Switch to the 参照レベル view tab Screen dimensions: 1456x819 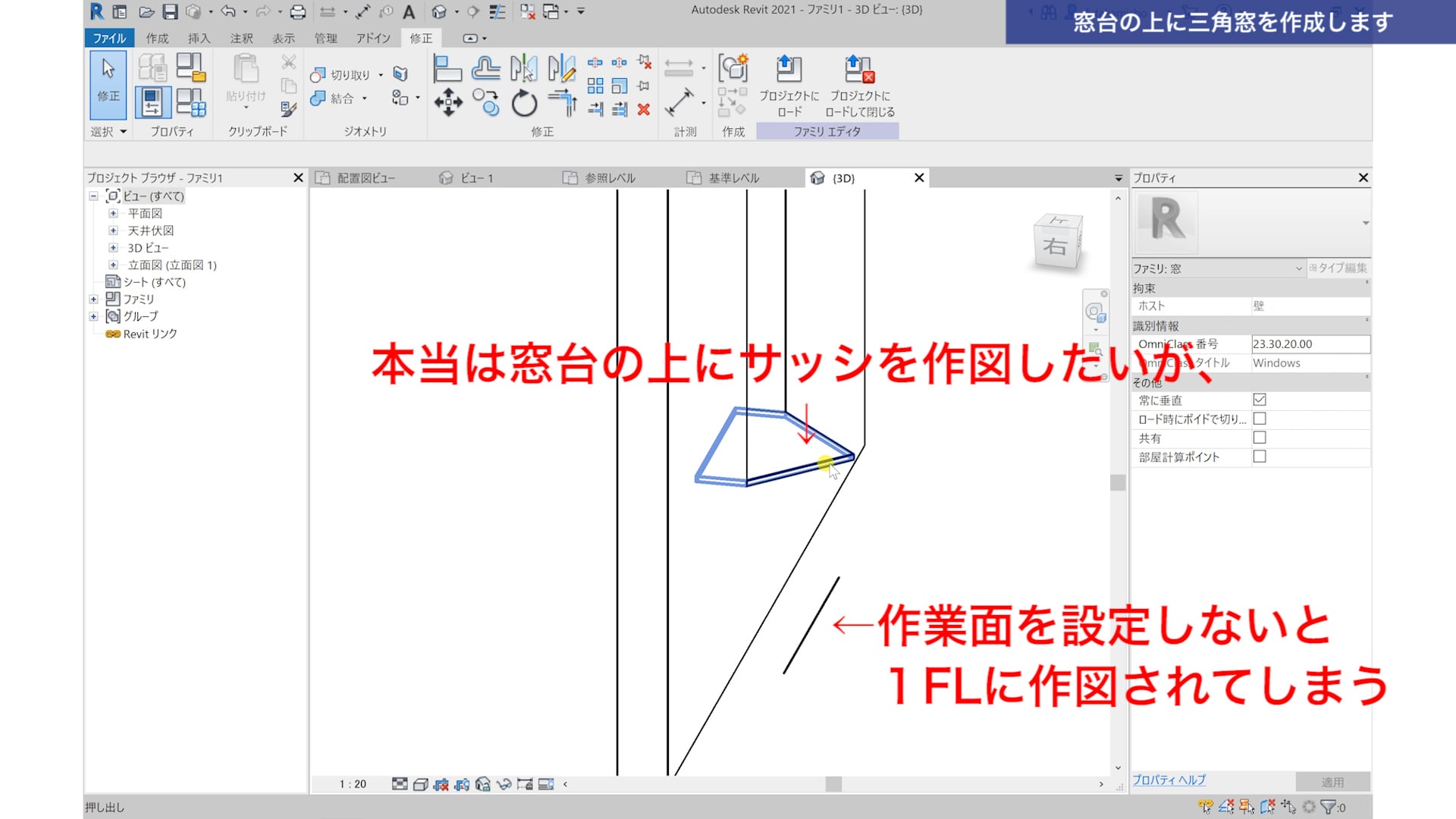click(609, 178)
